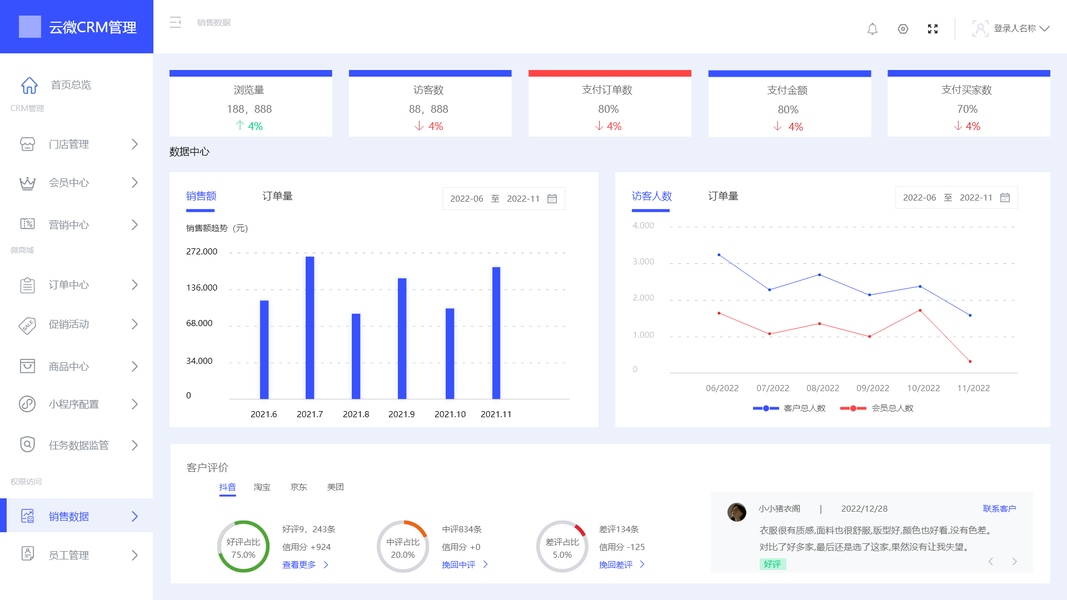Switch to 订单量 tab in sales chart
The height and width of the screenshot is (600, 1067).
[278, 196]
